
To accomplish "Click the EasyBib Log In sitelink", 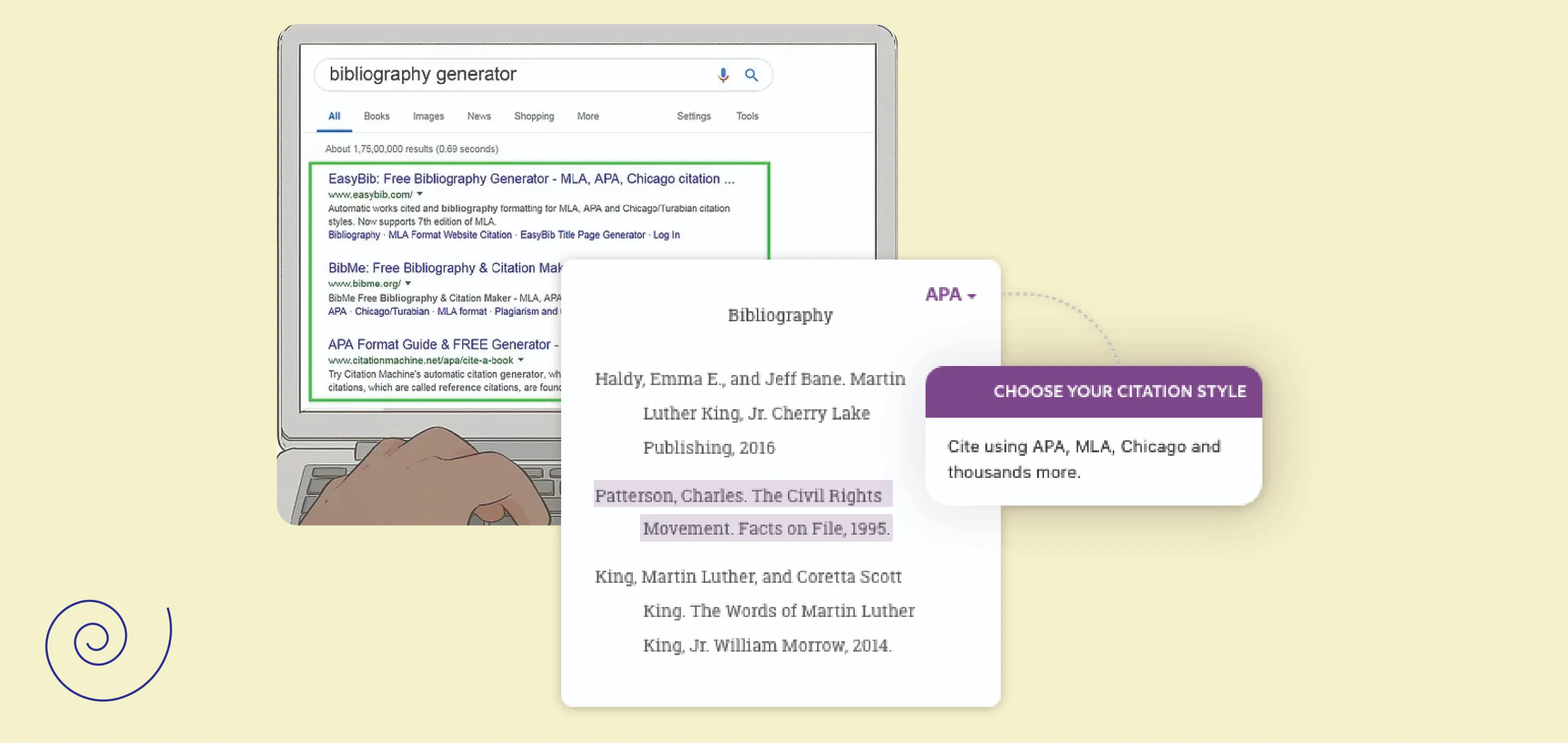I will point(666,235).
